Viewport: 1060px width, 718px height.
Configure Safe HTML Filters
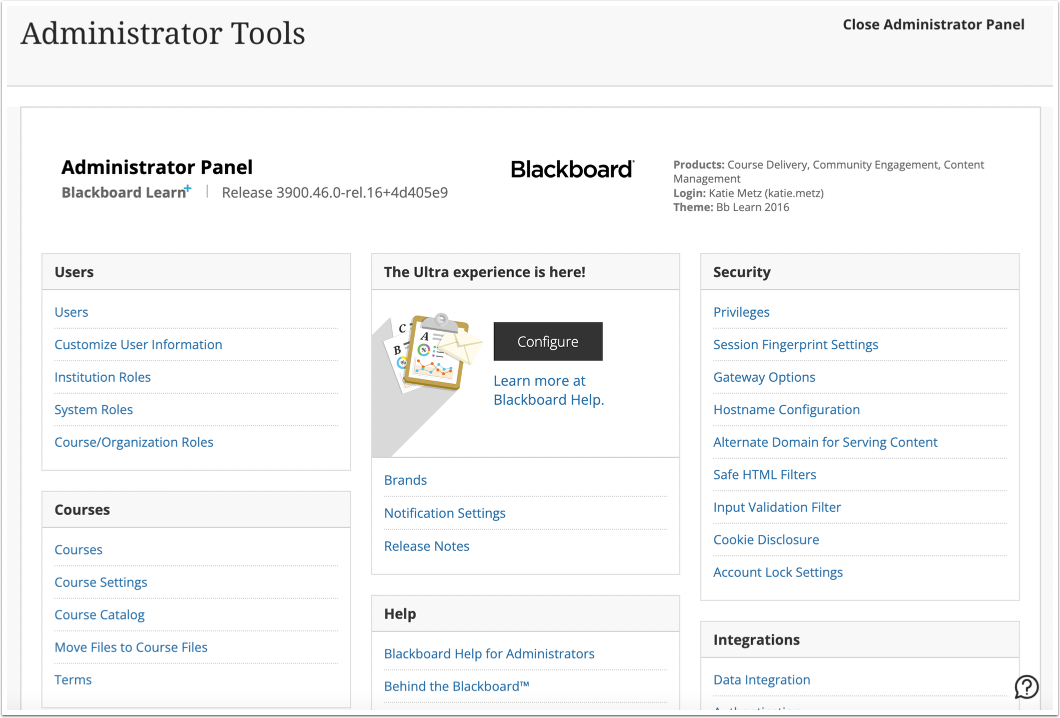(765, 474)
